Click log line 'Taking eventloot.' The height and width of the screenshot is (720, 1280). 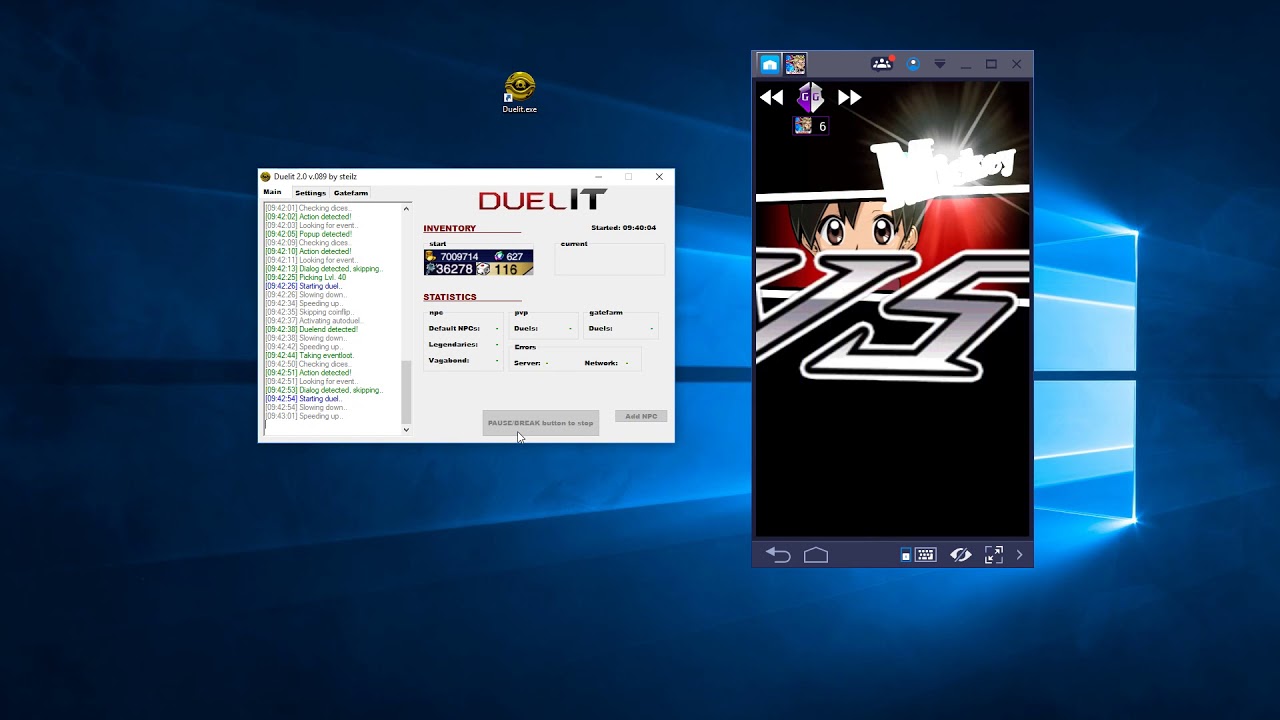(x=310, y=355)
